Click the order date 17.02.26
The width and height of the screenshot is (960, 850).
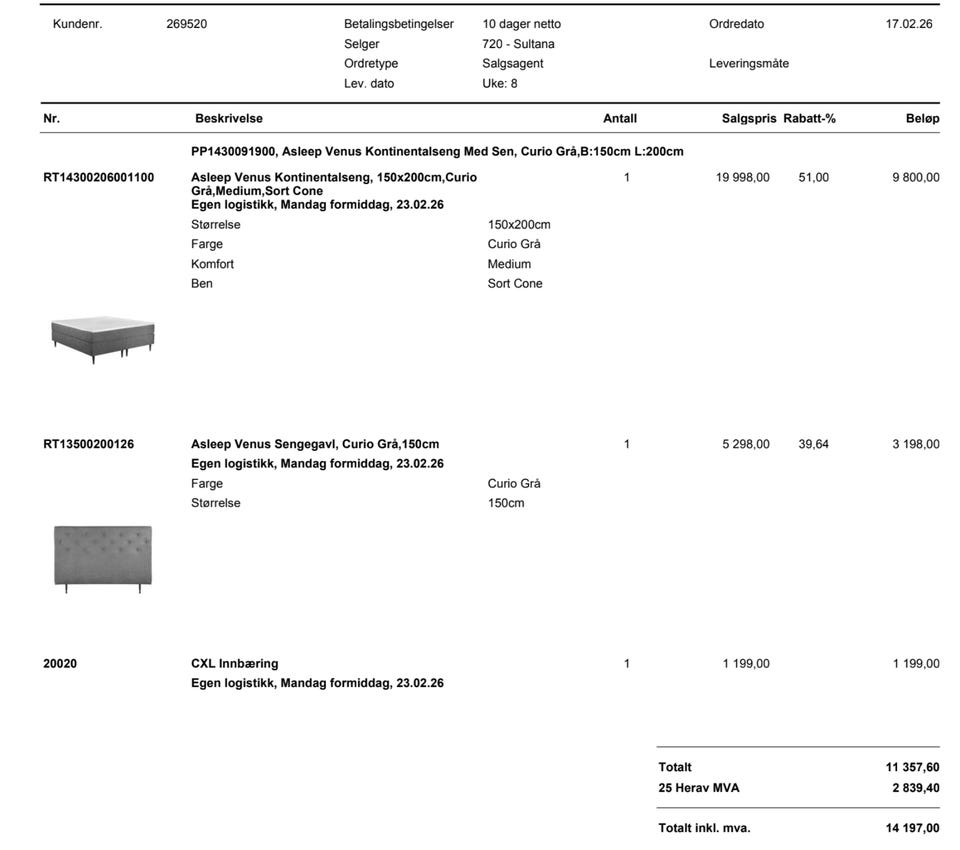(909, 24)
